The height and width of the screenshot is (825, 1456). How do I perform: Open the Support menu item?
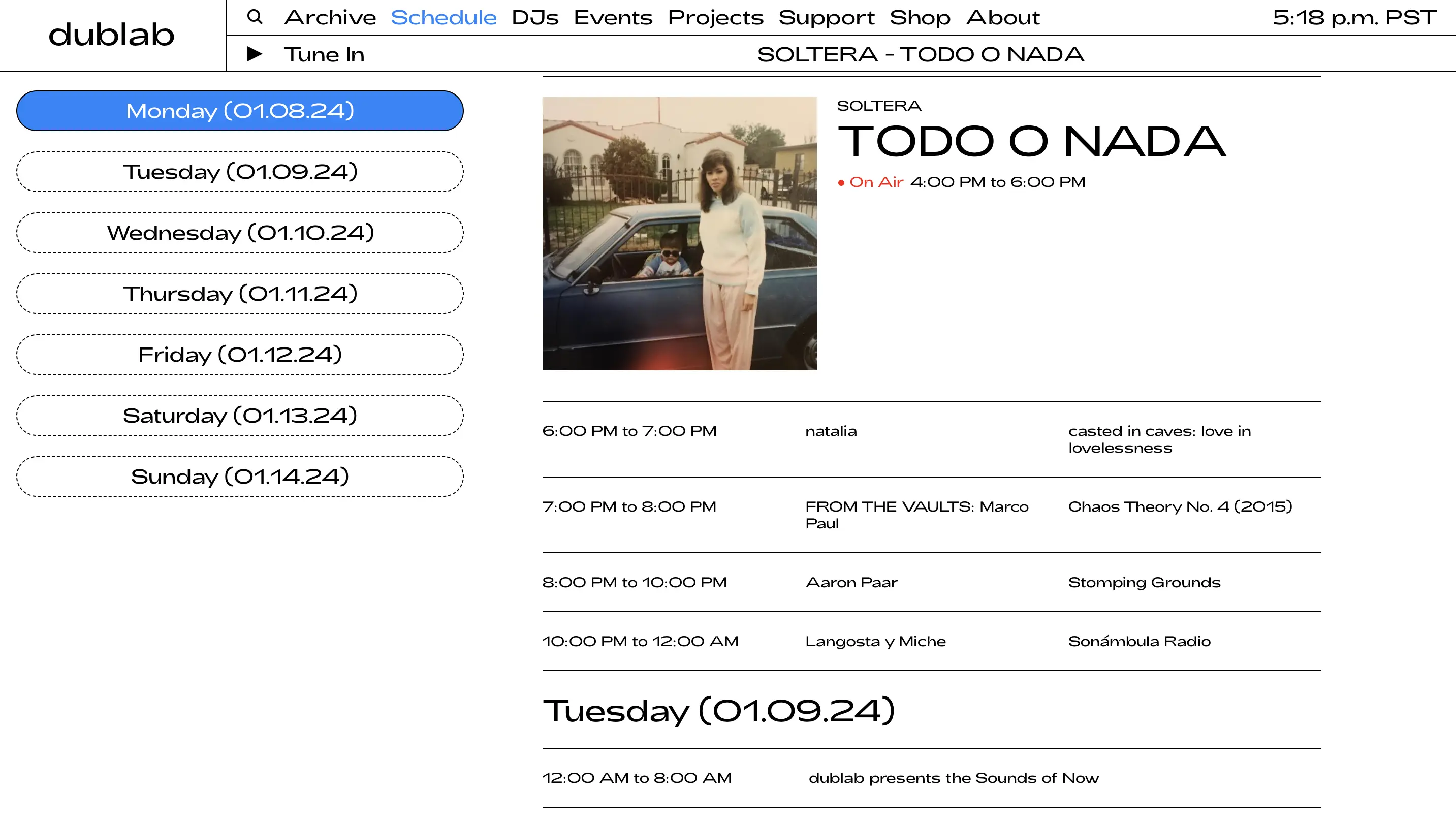827,18
